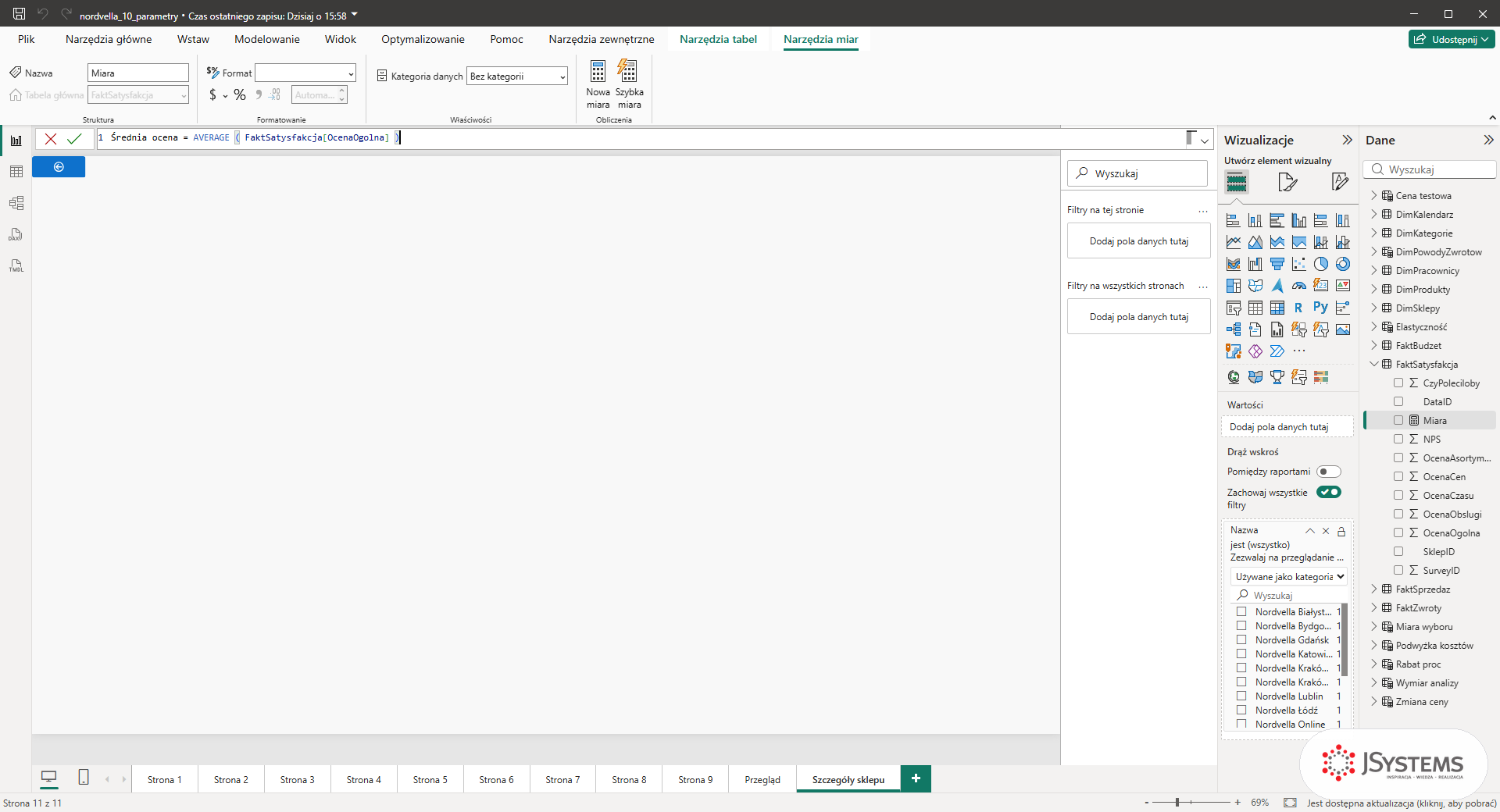Select the OcenaCen field checkbox
This screenshot has height=812, width=1500.
(1398, 477)
